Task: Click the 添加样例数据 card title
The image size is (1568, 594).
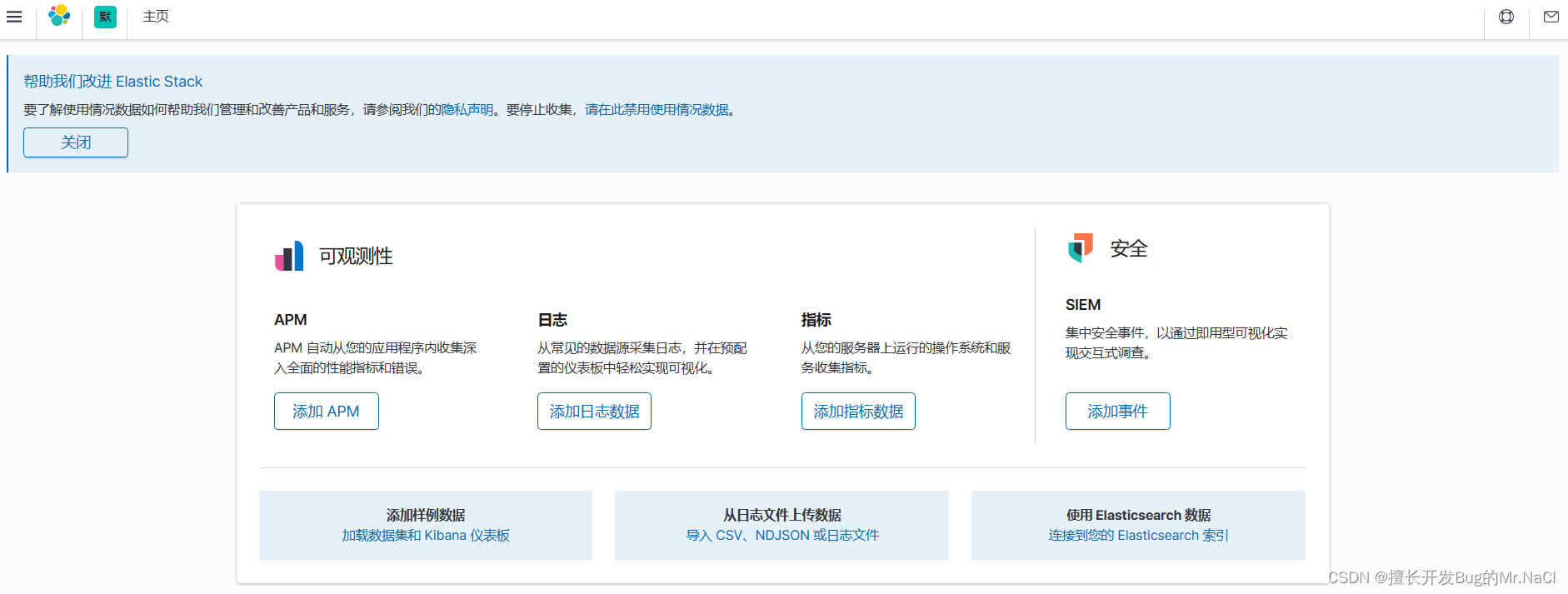Action: [426, 515]
